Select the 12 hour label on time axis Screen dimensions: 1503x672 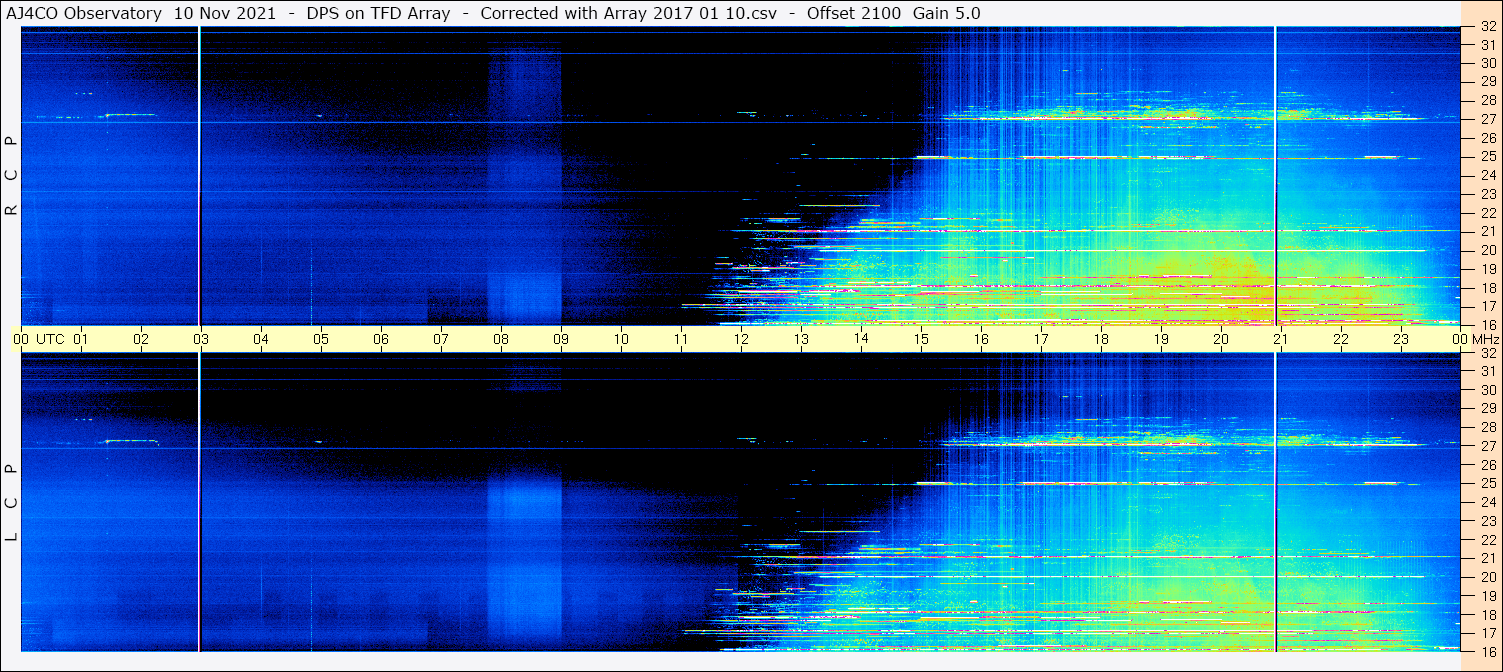741,339
